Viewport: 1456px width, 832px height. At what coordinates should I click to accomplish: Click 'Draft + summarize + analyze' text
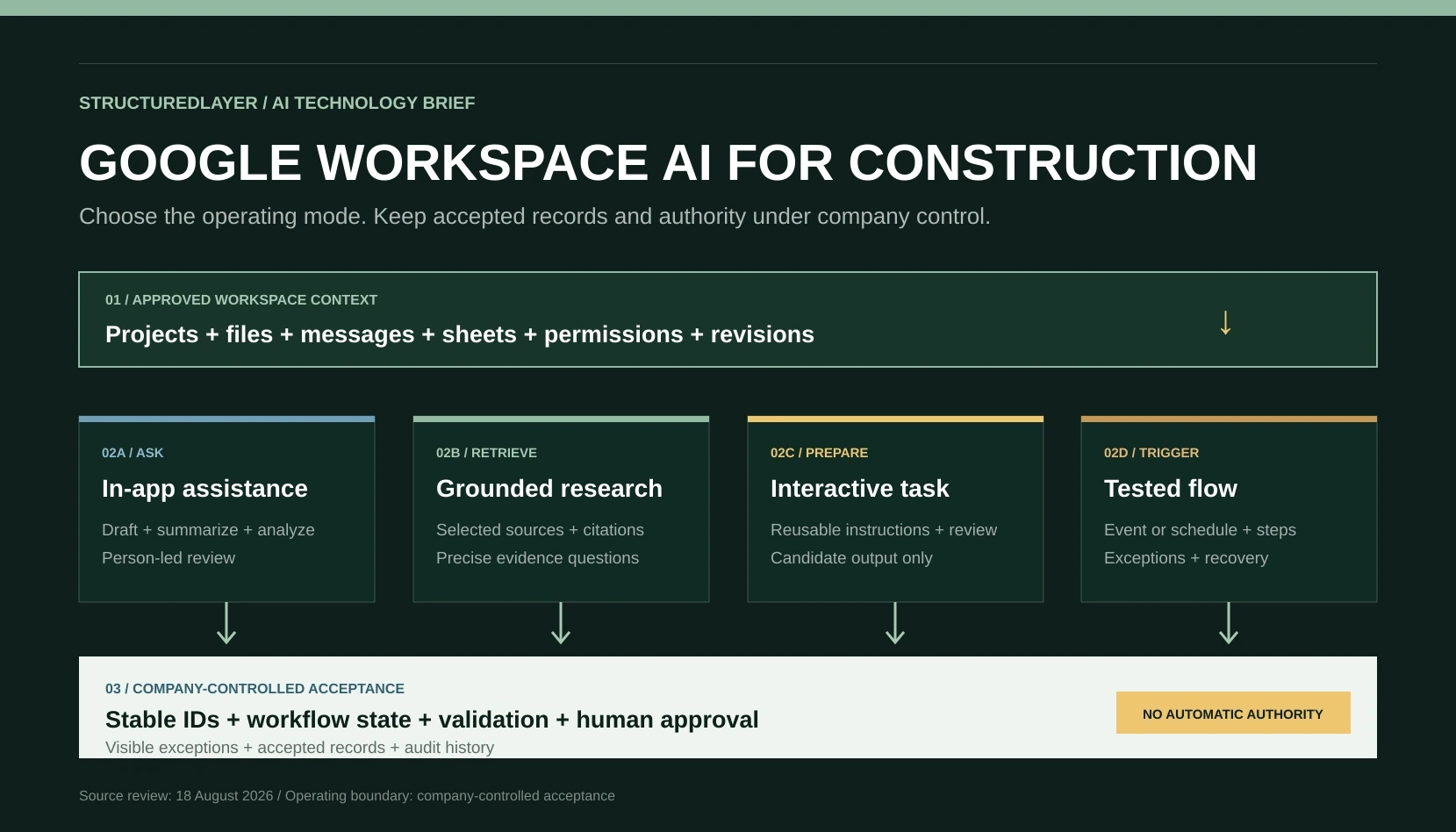point(208,530)
